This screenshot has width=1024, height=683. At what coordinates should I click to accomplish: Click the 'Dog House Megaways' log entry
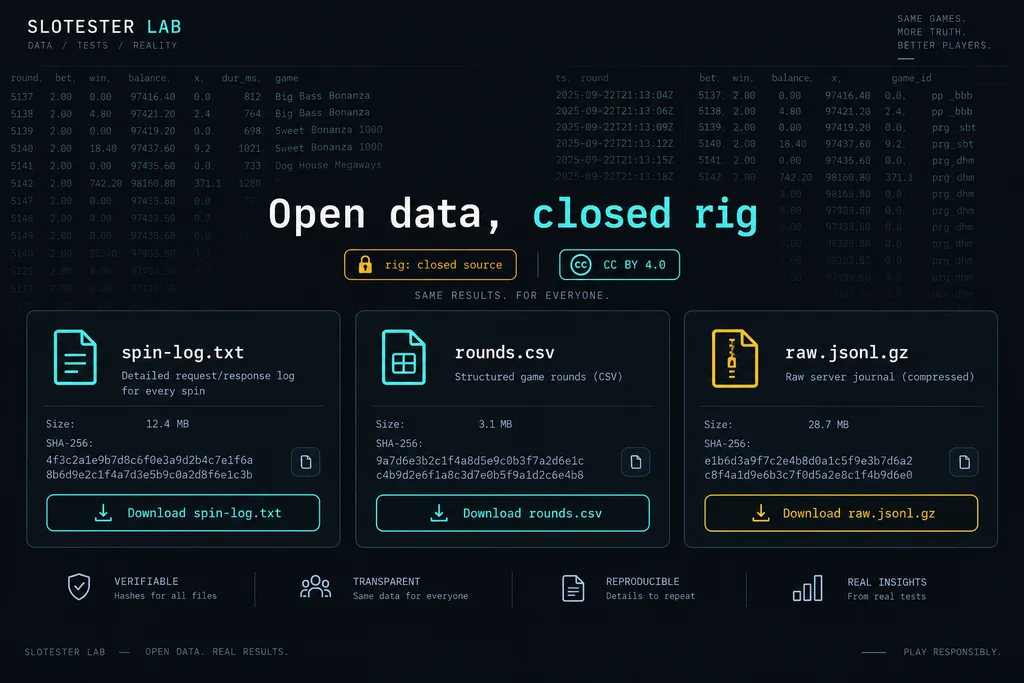click(x=328, y=165)
